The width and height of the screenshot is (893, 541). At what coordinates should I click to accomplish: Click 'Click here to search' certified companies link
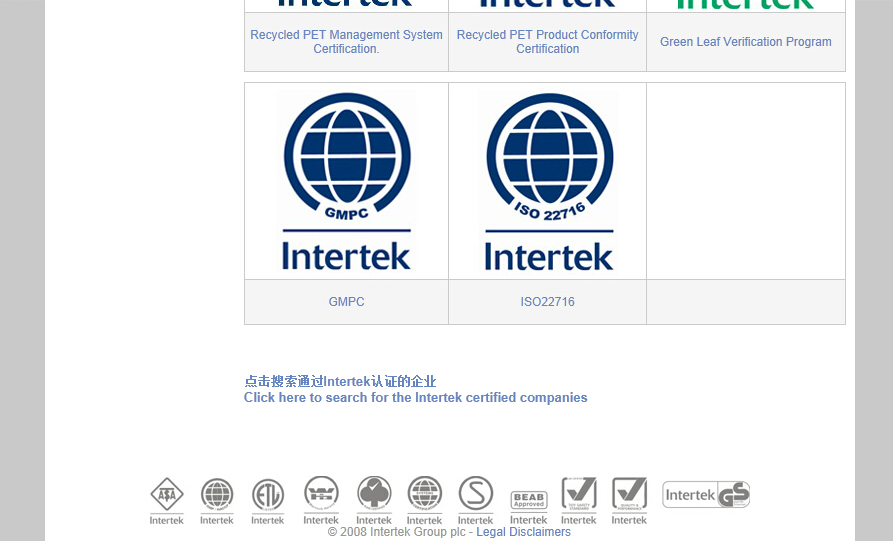(x=415, y=397)
